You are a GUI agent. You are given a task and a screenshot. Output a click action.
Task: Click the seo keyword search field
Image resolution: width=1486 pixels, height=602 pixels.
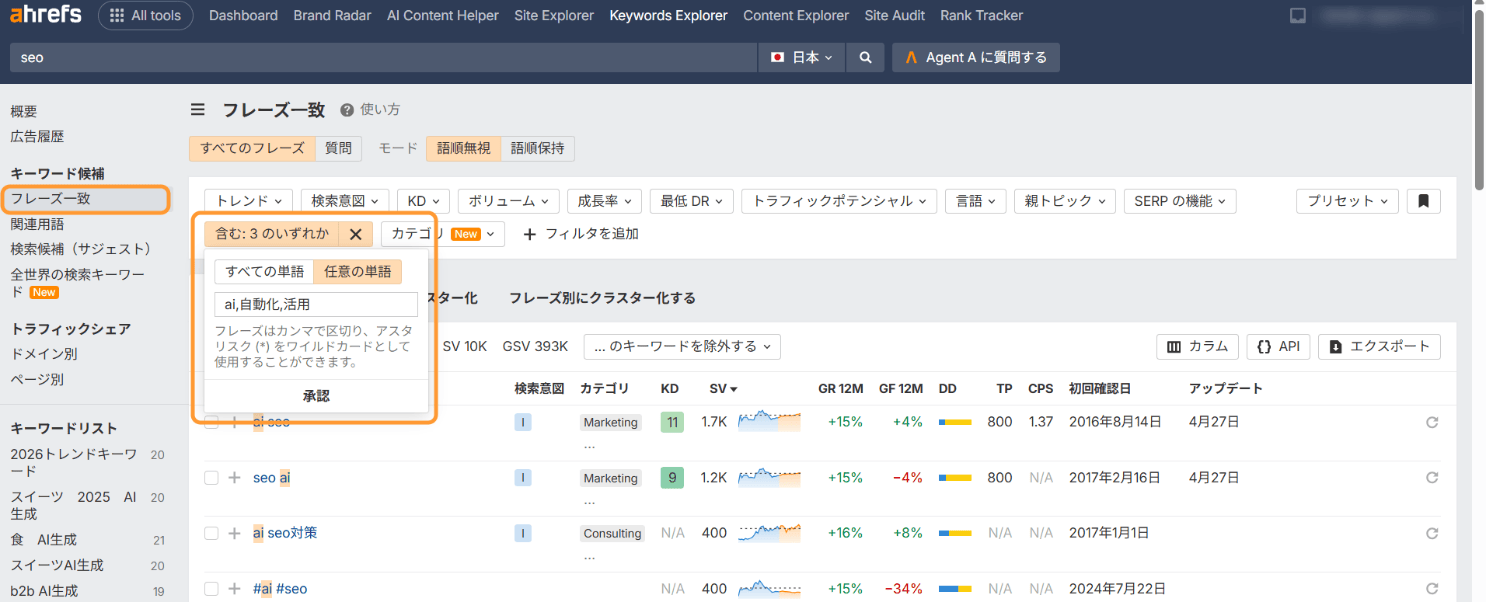[x=384, y=58]
